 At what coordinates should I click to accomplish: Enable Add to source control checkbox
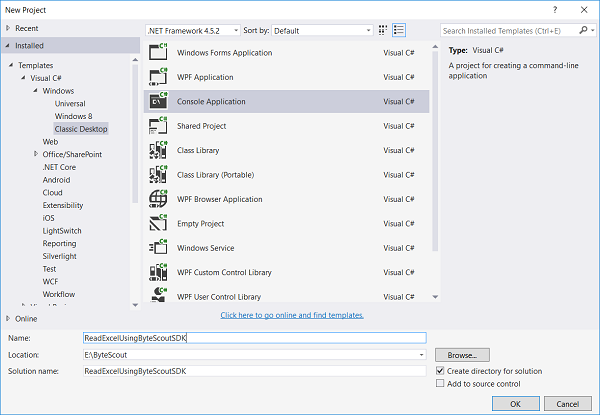[440, 383]
